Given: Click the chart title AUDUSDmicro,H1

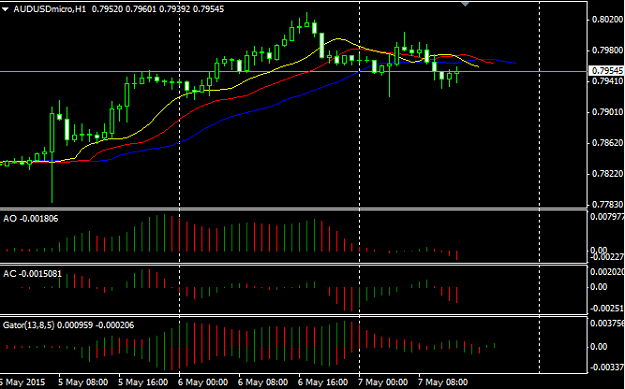Looking at the screenshot, I should click(50, 9).
